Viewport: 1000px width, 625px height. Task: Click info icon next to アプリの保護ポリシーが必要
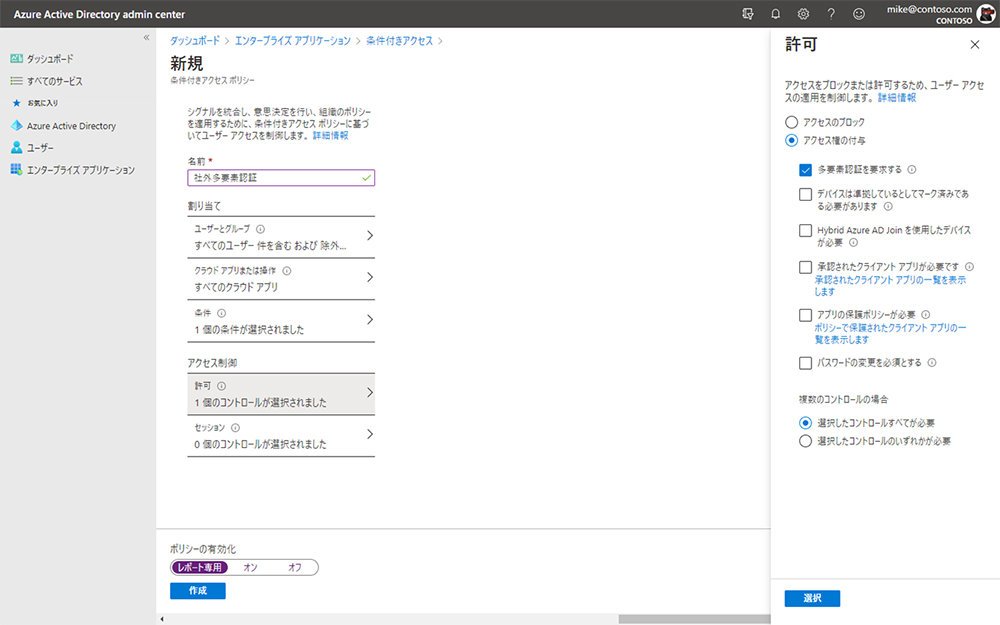(x=925, y=314)
